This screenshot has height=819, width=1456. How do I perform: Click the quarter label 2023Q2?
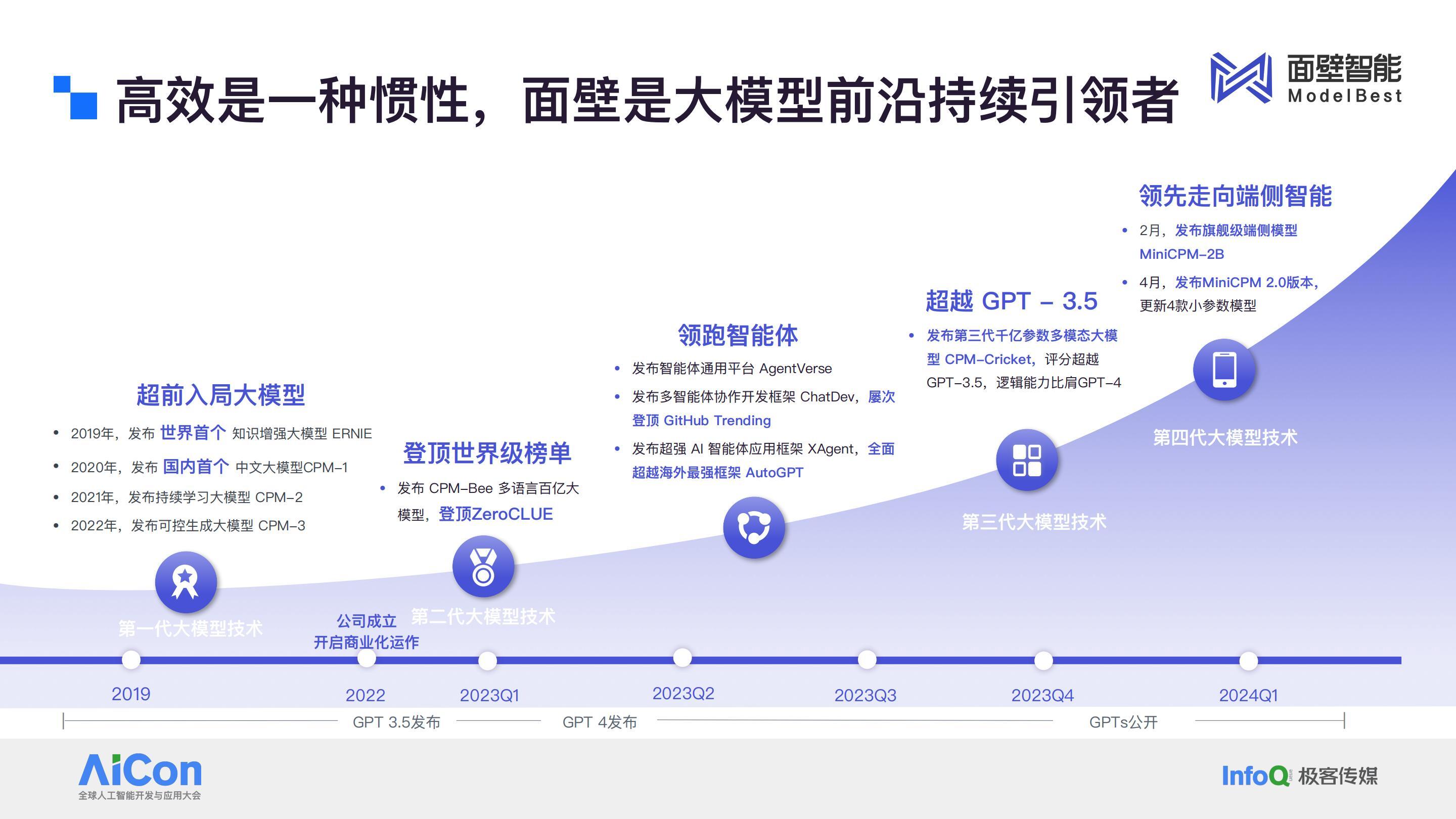click(684, 694)
